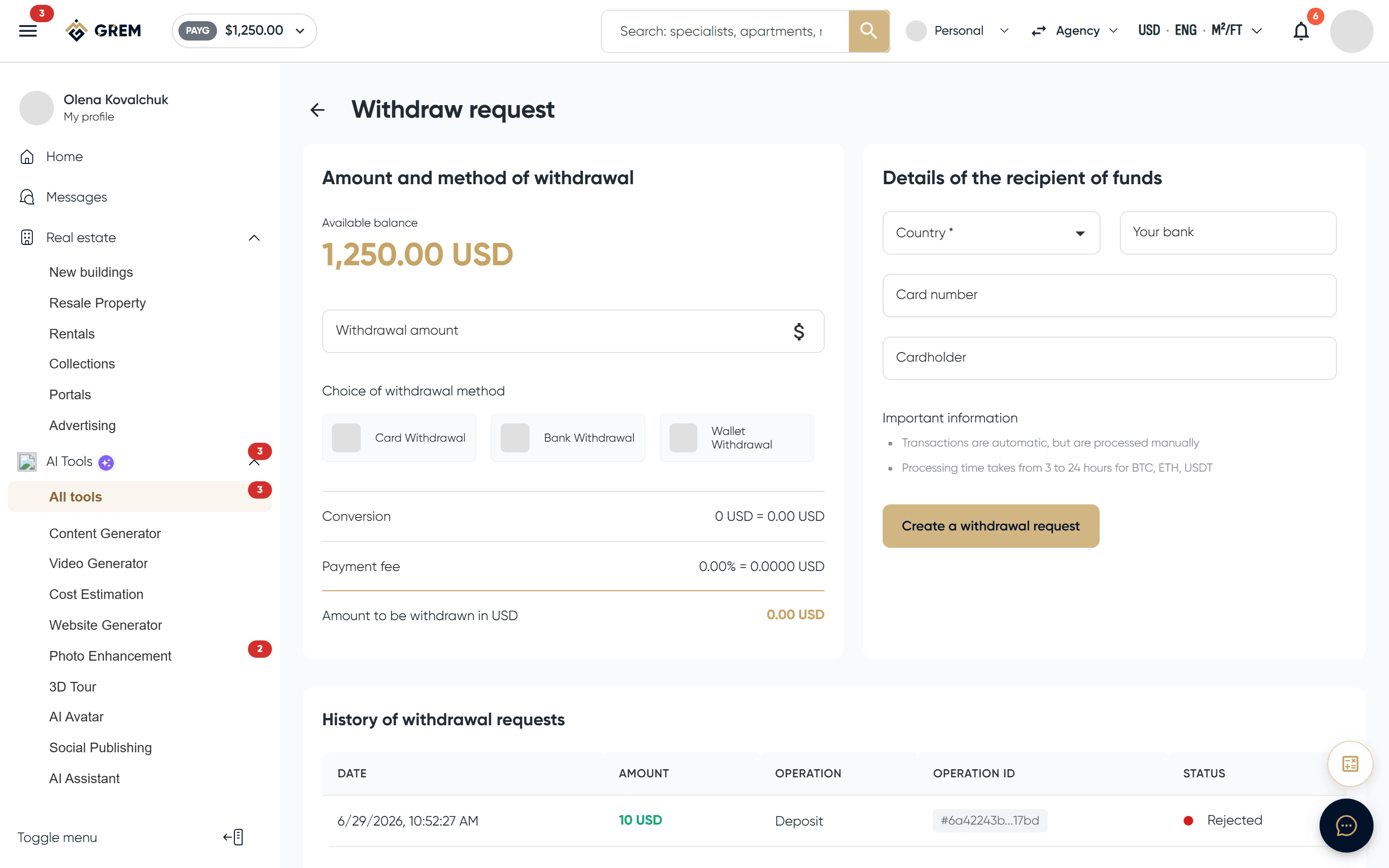Click the Toggle menu collapse icon
Image resolution: width=1389 pixels, height=868 pixels.
point(233,837)
